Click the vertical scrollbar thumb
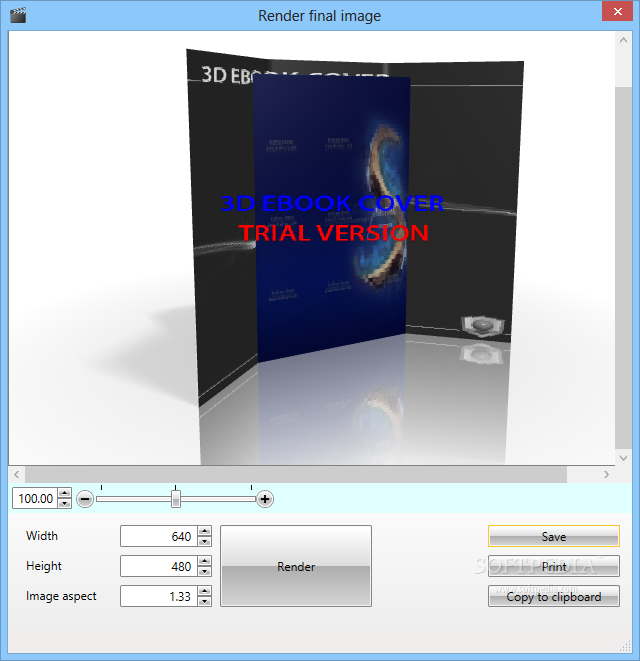The height and width of the screenshot is (661, 640). coord(623,268)
